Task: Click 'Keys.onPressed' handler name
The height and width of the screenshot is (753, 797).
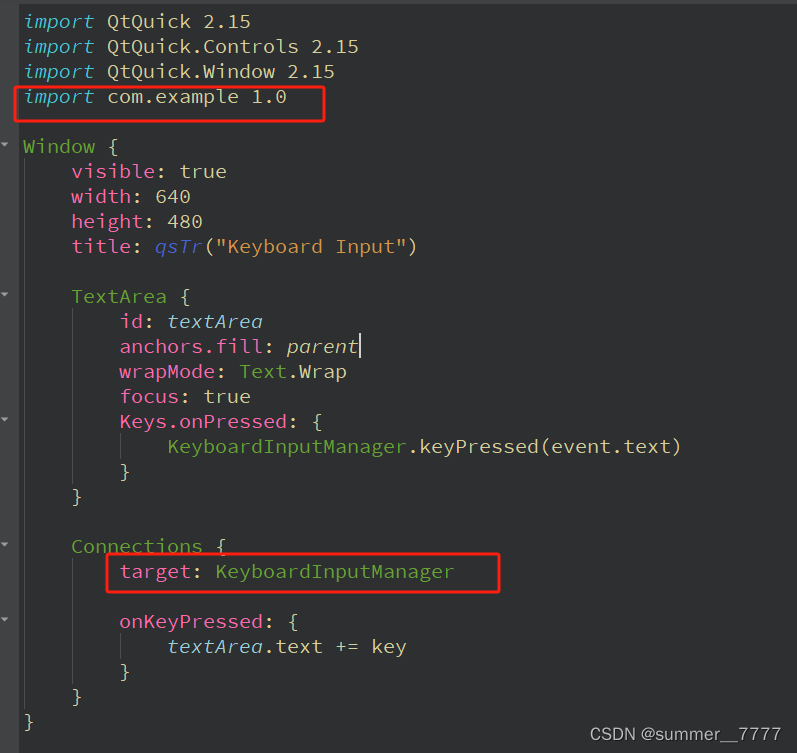Action: (203, 421)
